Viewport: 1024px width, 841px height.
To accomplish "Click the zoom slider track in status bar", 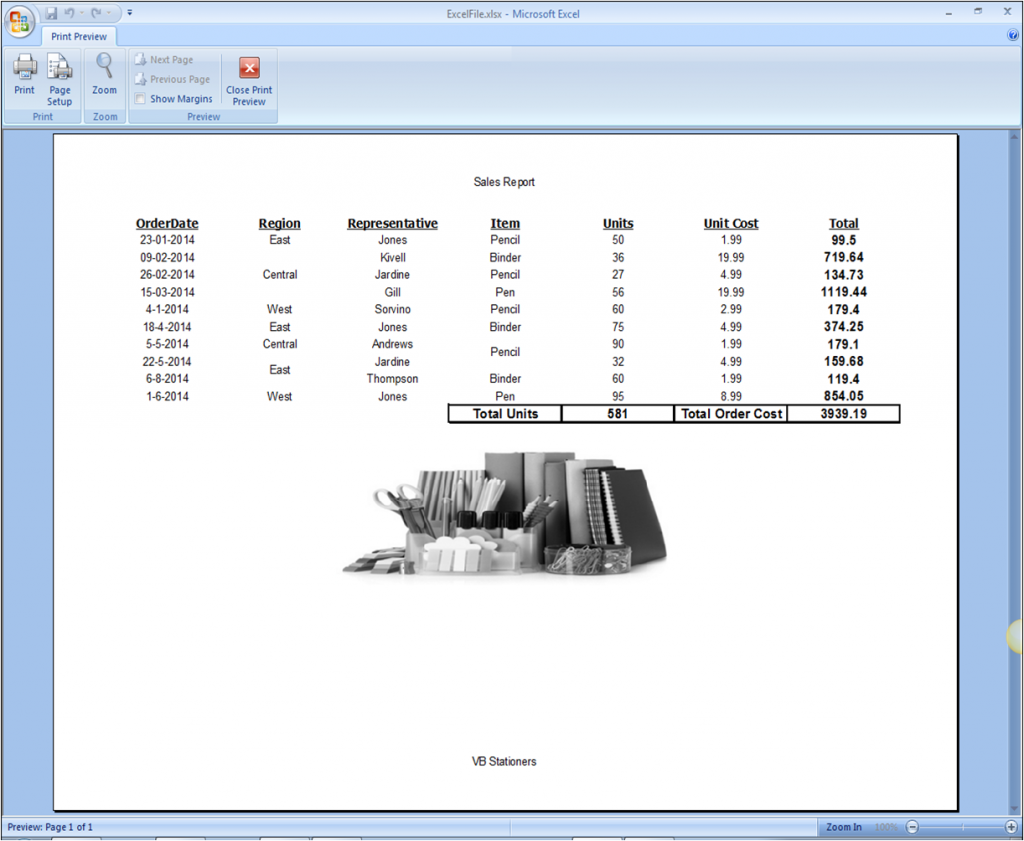I will [962, 827].
